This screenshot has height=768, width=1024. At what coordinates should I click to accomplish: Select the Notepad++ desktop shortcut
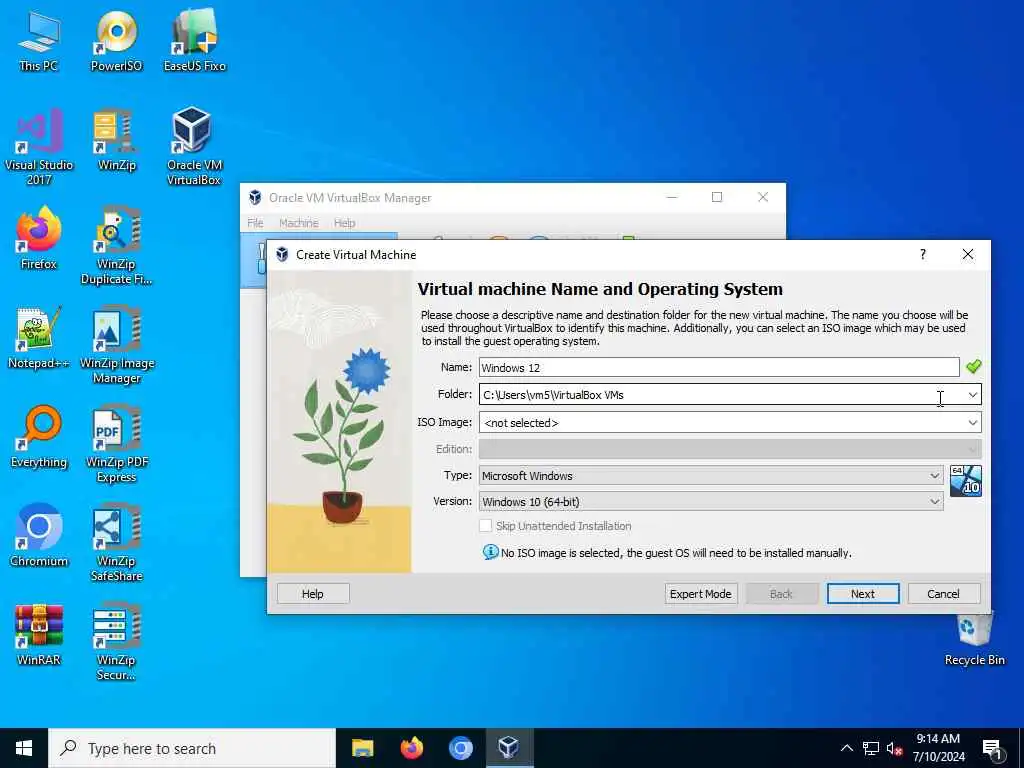[x=39, y=338]
